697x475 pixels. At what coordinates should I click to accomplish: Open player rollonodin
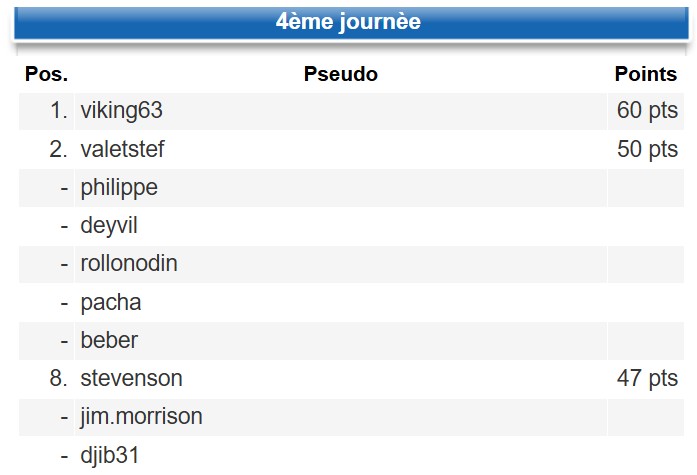click(x=129, y=263)
